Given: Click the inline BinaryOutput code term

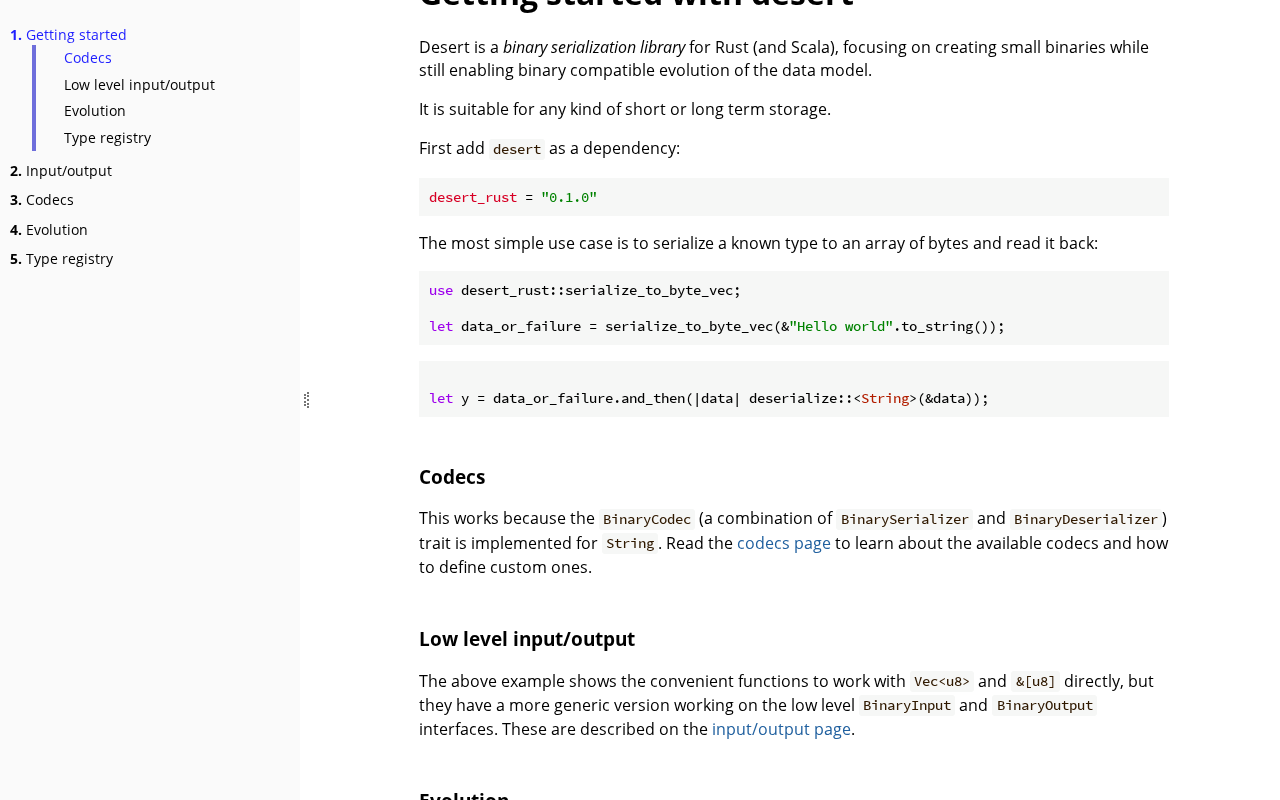Looking at the screenshot, I should pyautogui.click(x=1044, y=705).
